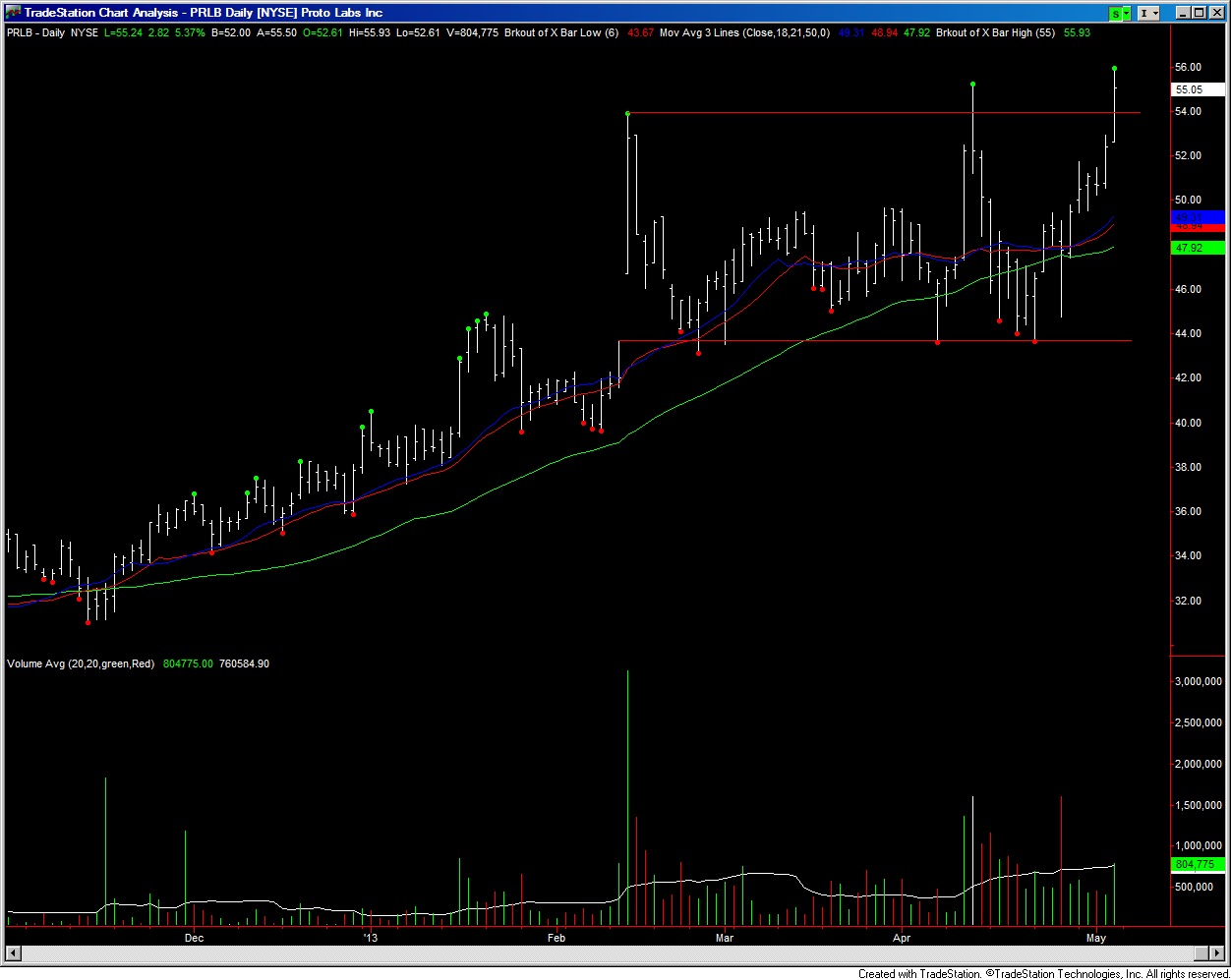Click the green 804,775 volume axis marker
1231x980 pixels.
tap(1199, 864)
